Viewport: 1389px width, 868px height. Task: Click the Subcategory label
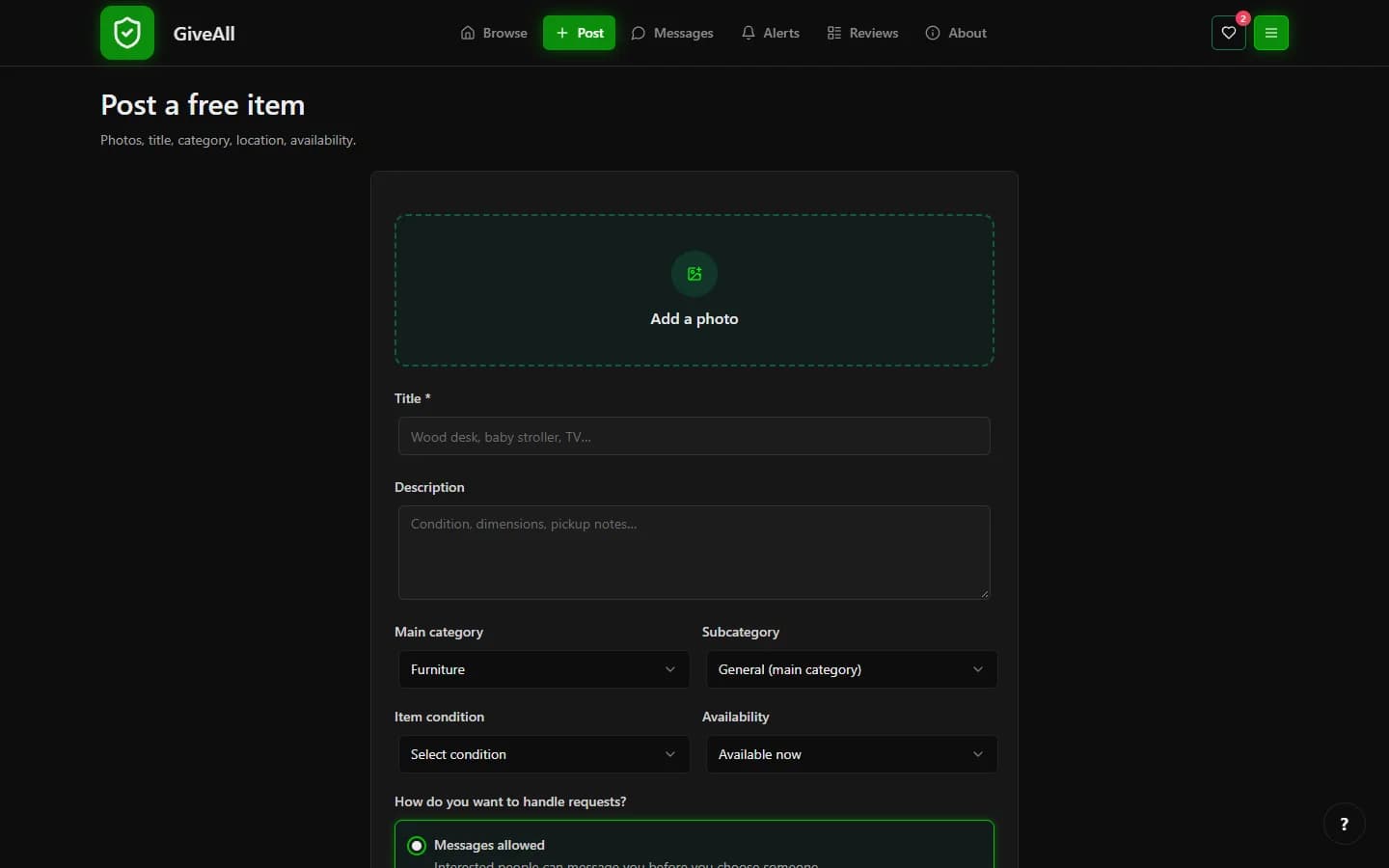pos(741,632)
